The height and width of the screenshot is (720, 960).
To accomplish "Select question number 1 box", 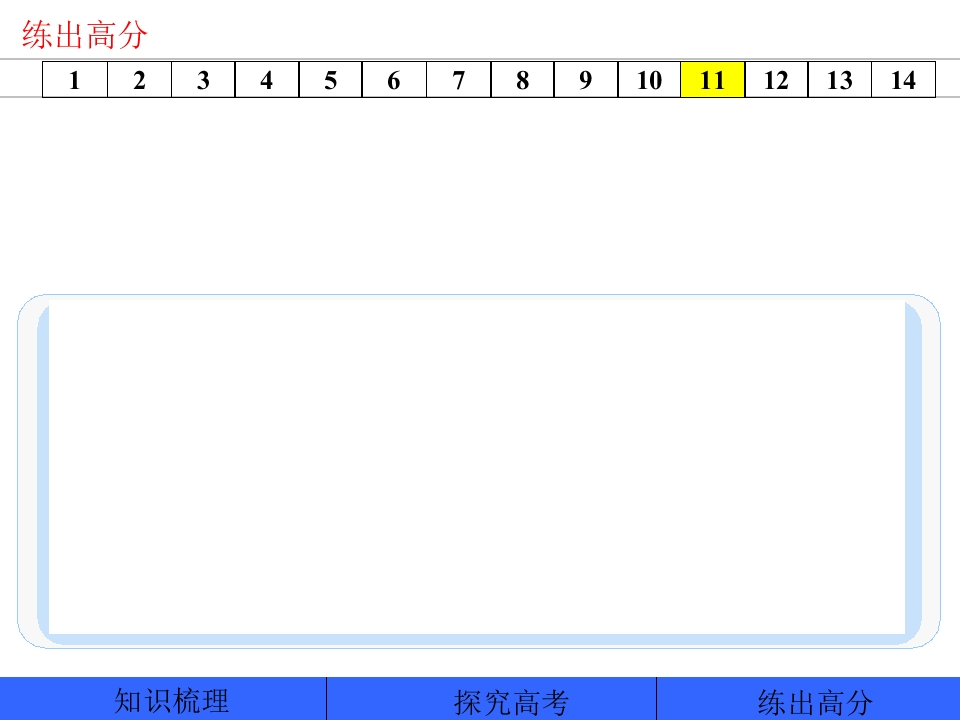I will pyautogui.click(x=75, y=80).
